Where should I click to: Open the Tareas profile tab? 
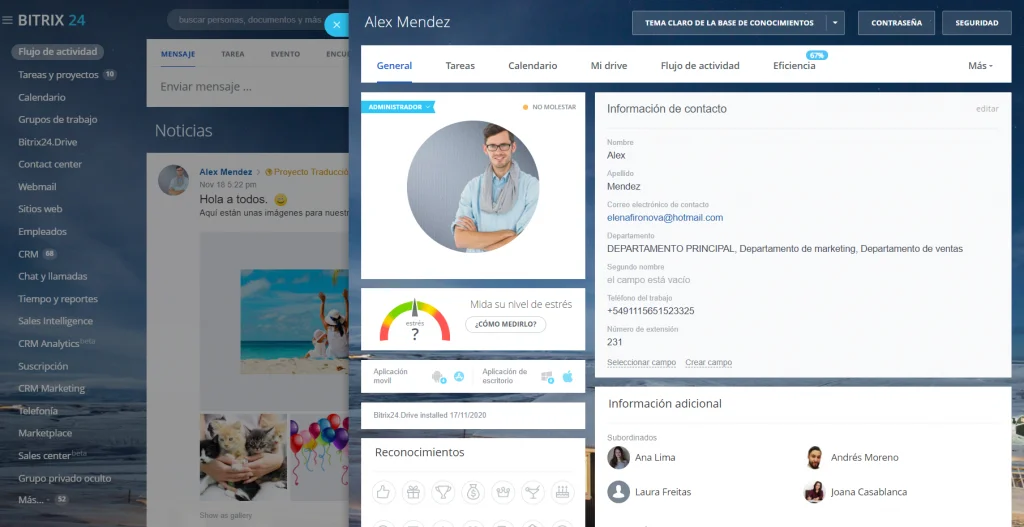pyautogui.click(x=460, y=65)
